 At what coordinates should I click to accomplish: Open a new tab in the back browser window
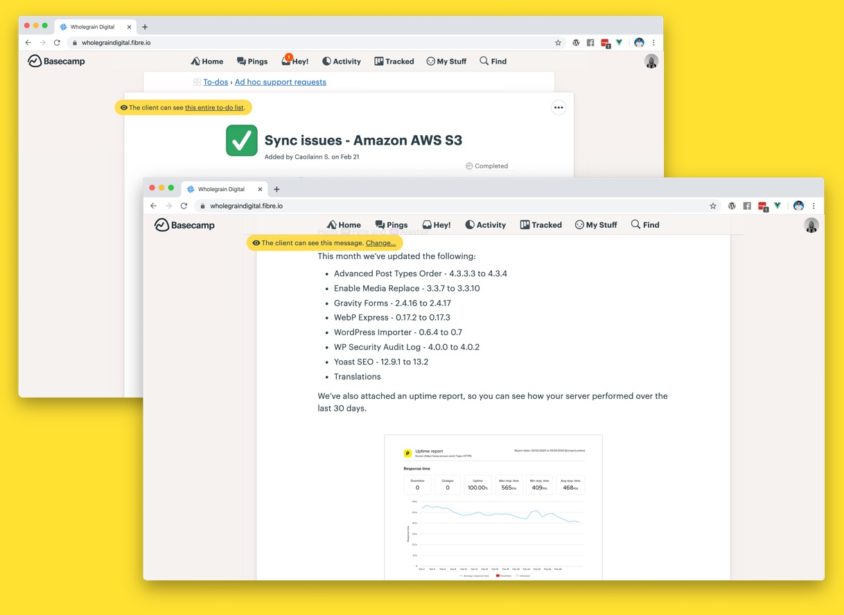(145, 26)
